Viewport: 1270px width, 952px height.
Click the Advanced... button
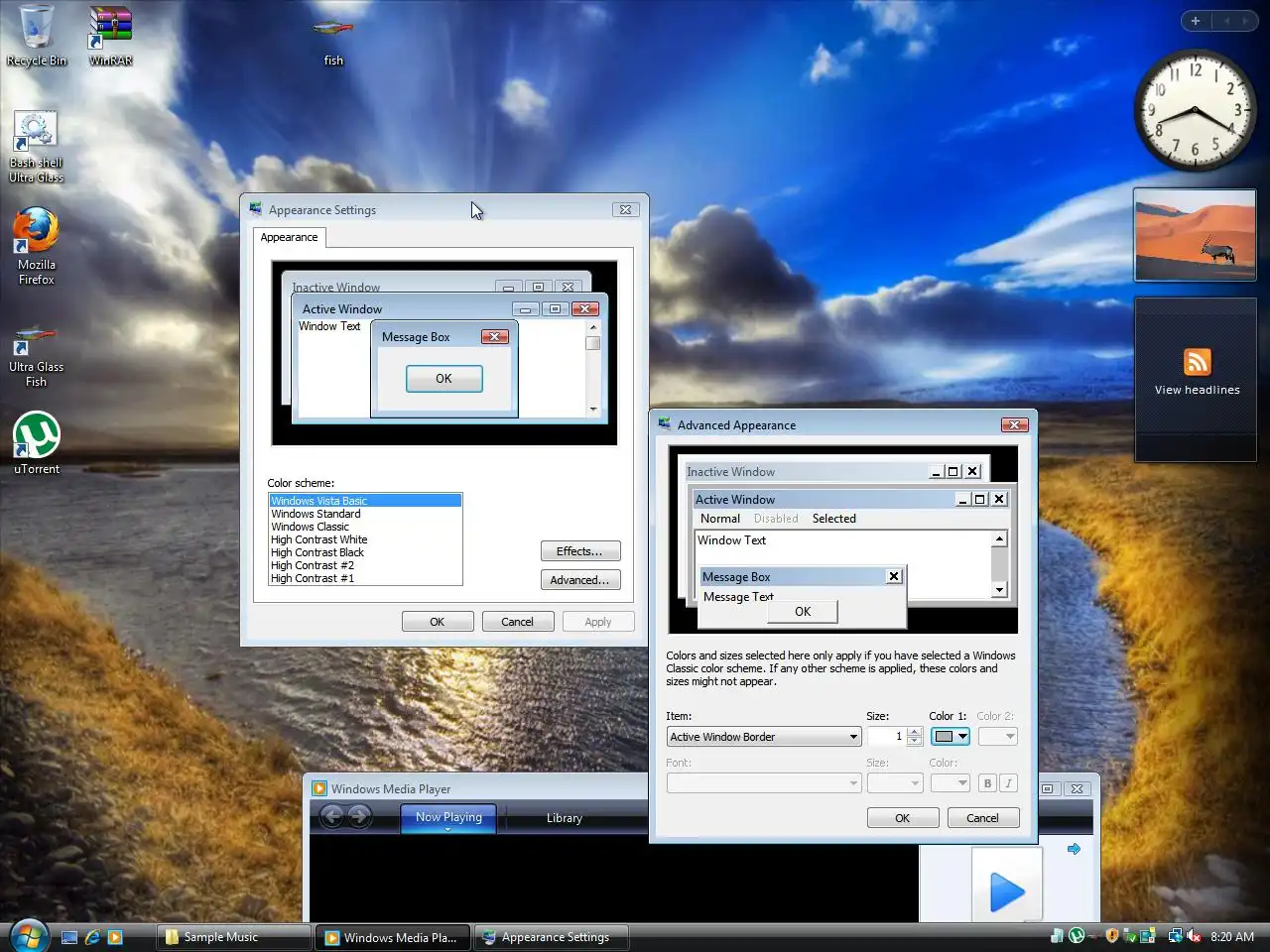tap(580, 580)
